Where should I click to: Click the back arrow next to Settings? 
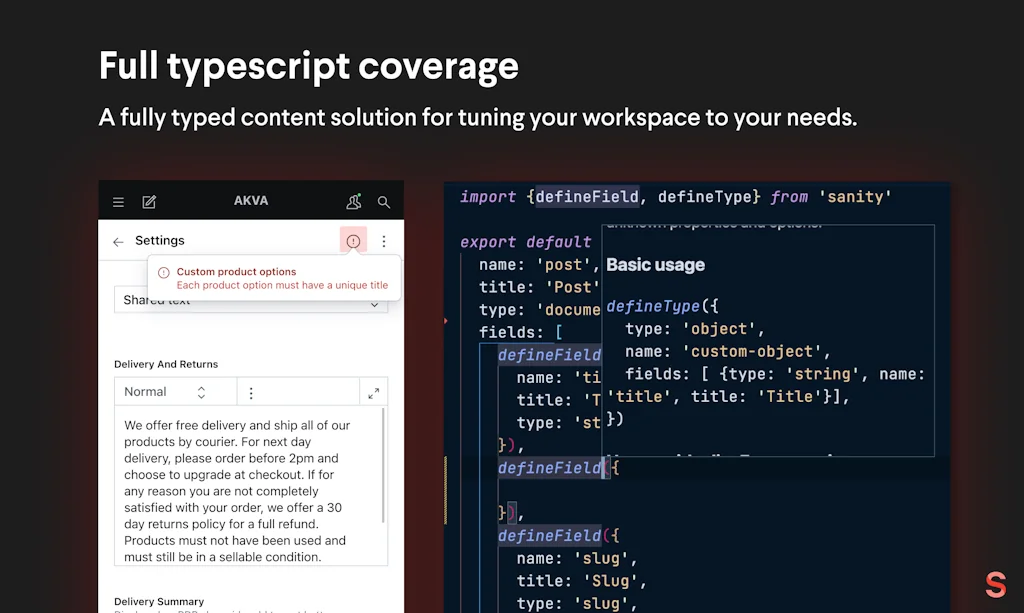point(117,241)
